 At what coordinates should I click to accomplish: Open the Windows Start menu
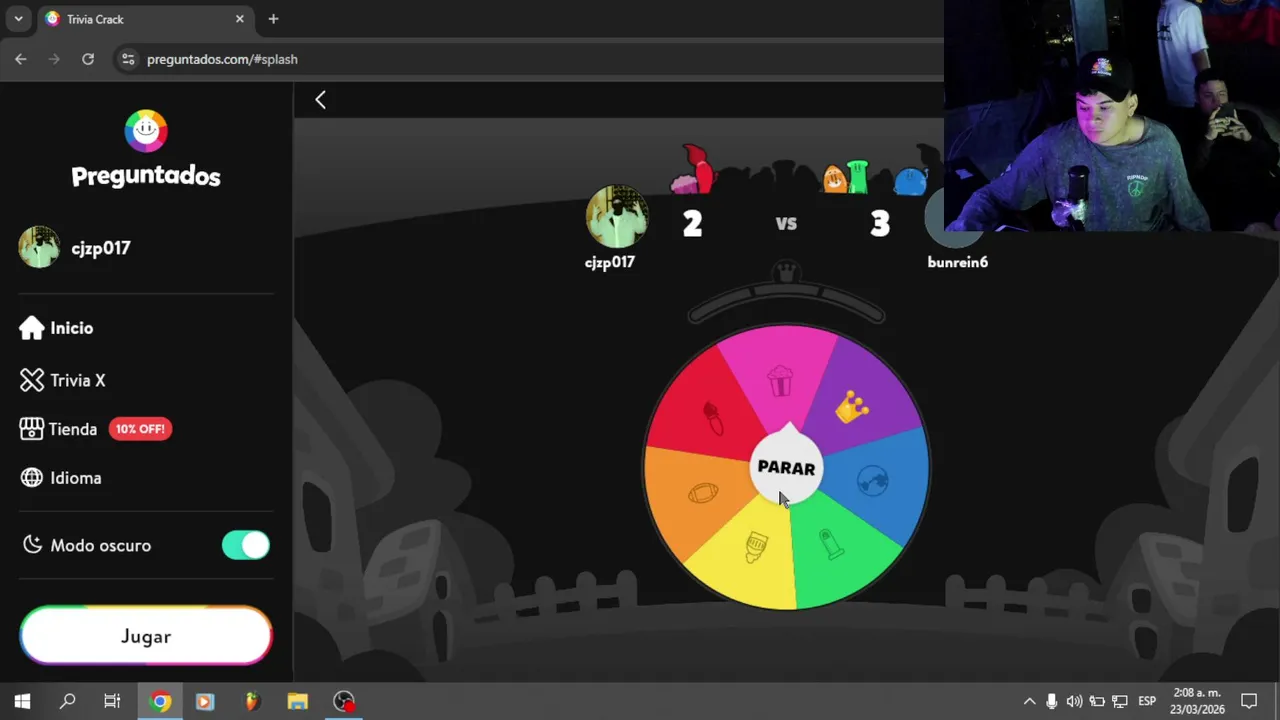[x=22, y=701]
